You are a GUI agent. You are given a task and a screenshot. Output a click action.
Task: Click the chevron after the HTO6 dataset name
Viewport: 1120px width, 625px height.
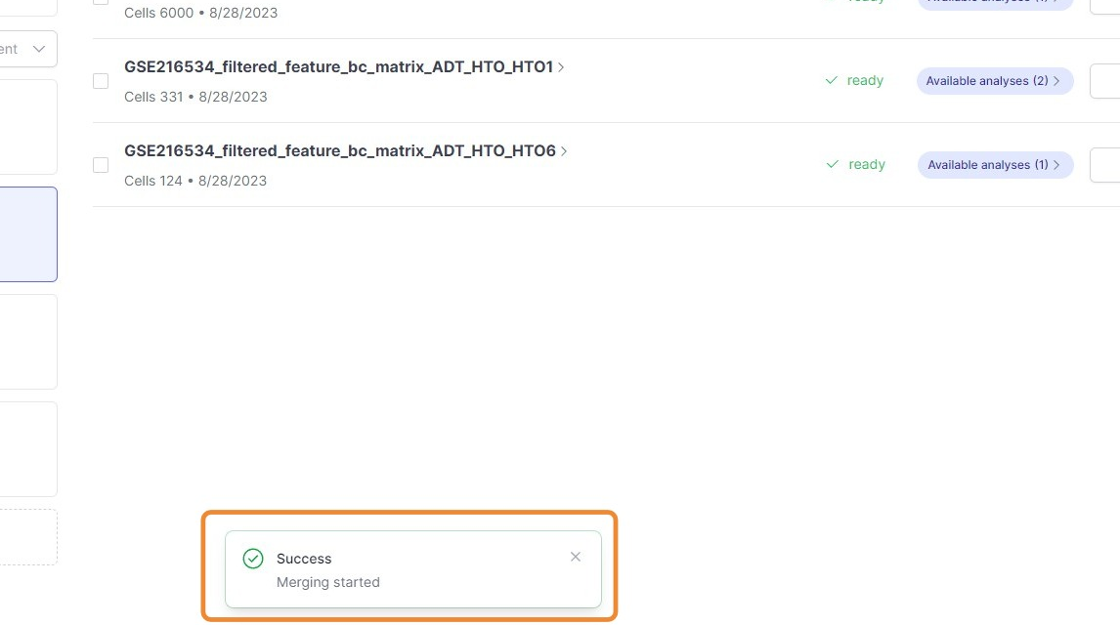564,151
